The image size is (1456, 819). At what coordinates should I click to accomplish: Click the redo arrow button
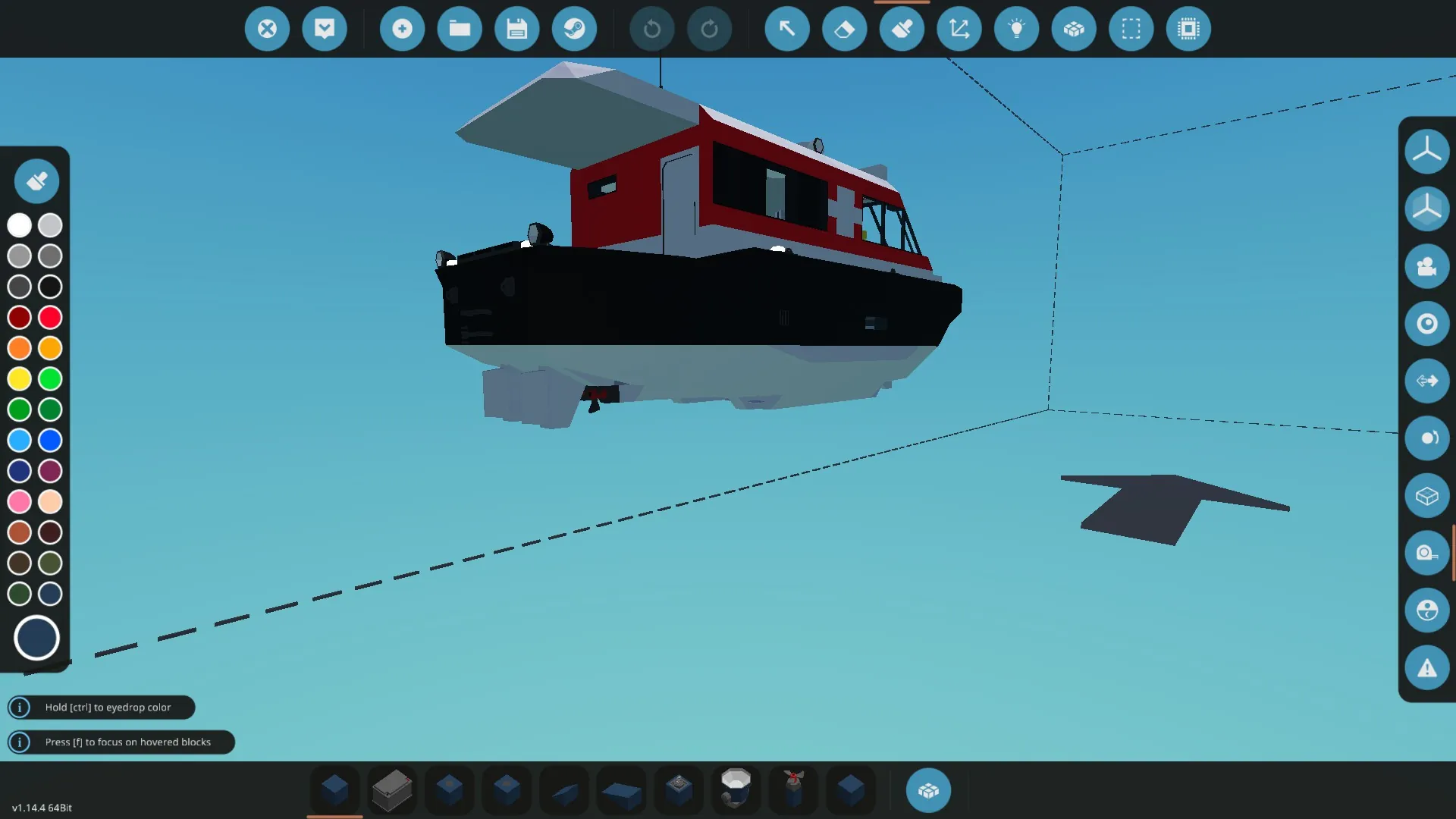[x=709, y=29]
